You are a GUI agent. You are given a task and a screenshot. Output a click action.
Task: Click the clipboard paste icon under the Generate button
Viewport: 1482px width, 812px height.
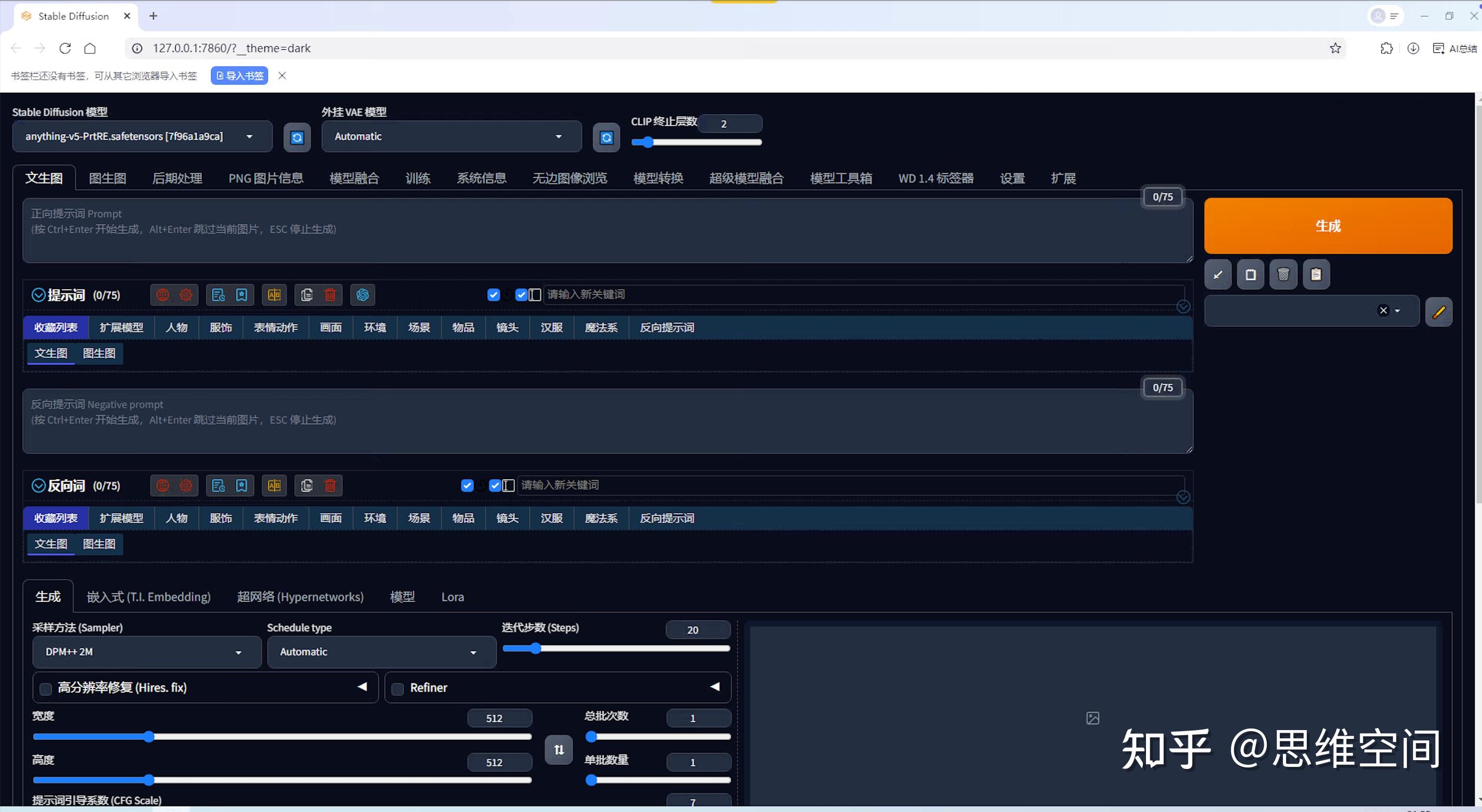coord(1316,274)
